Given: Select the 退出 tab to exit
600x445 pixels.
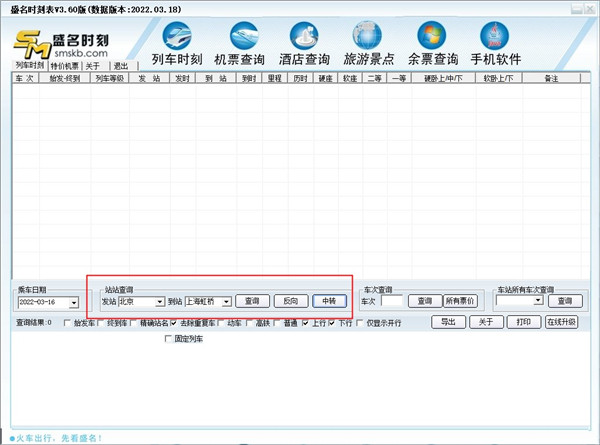Looking at the screenshot, I should pos(121,66).
